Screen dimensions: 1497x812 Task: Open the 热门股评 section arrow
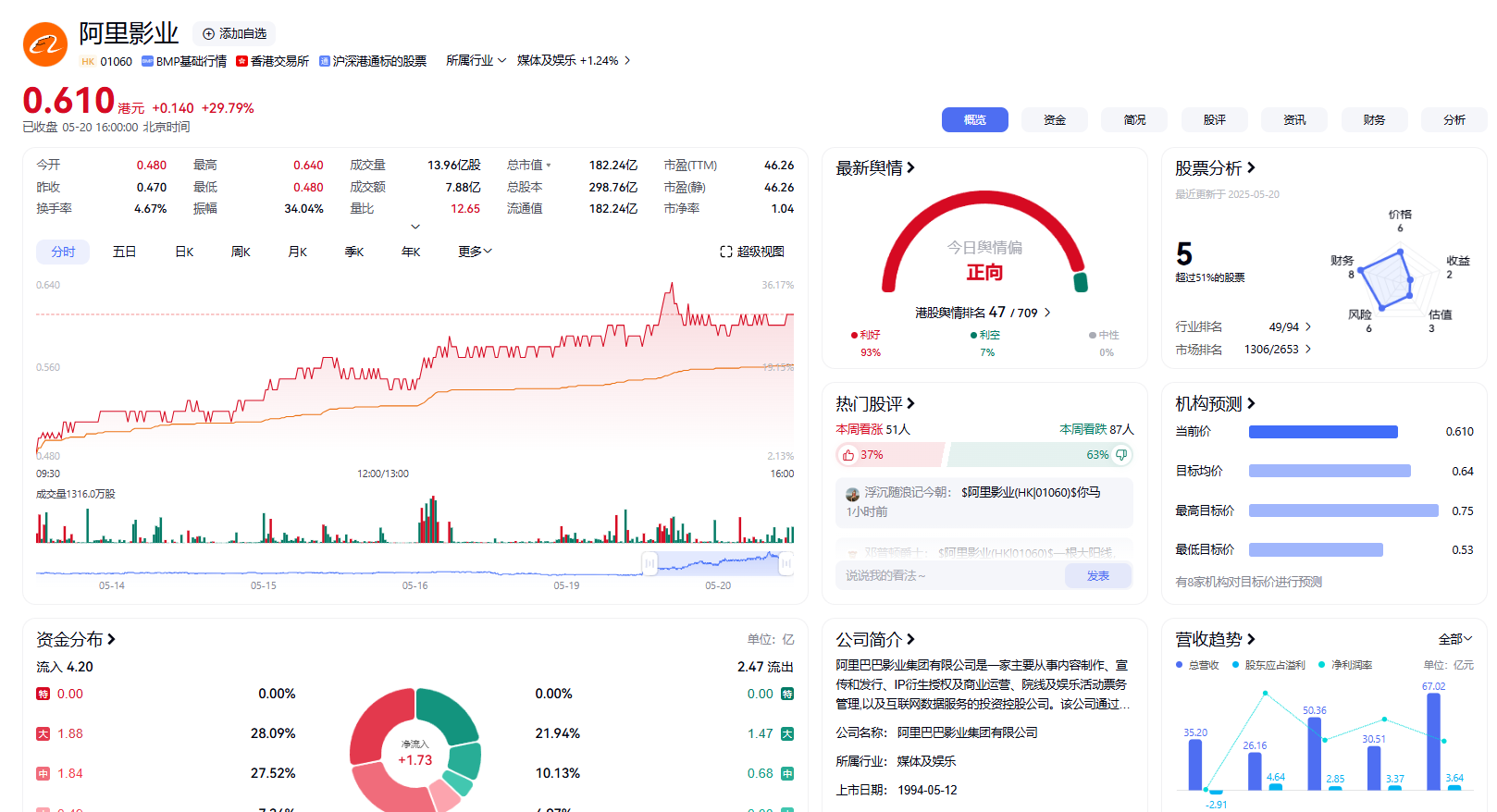(910, 403)
